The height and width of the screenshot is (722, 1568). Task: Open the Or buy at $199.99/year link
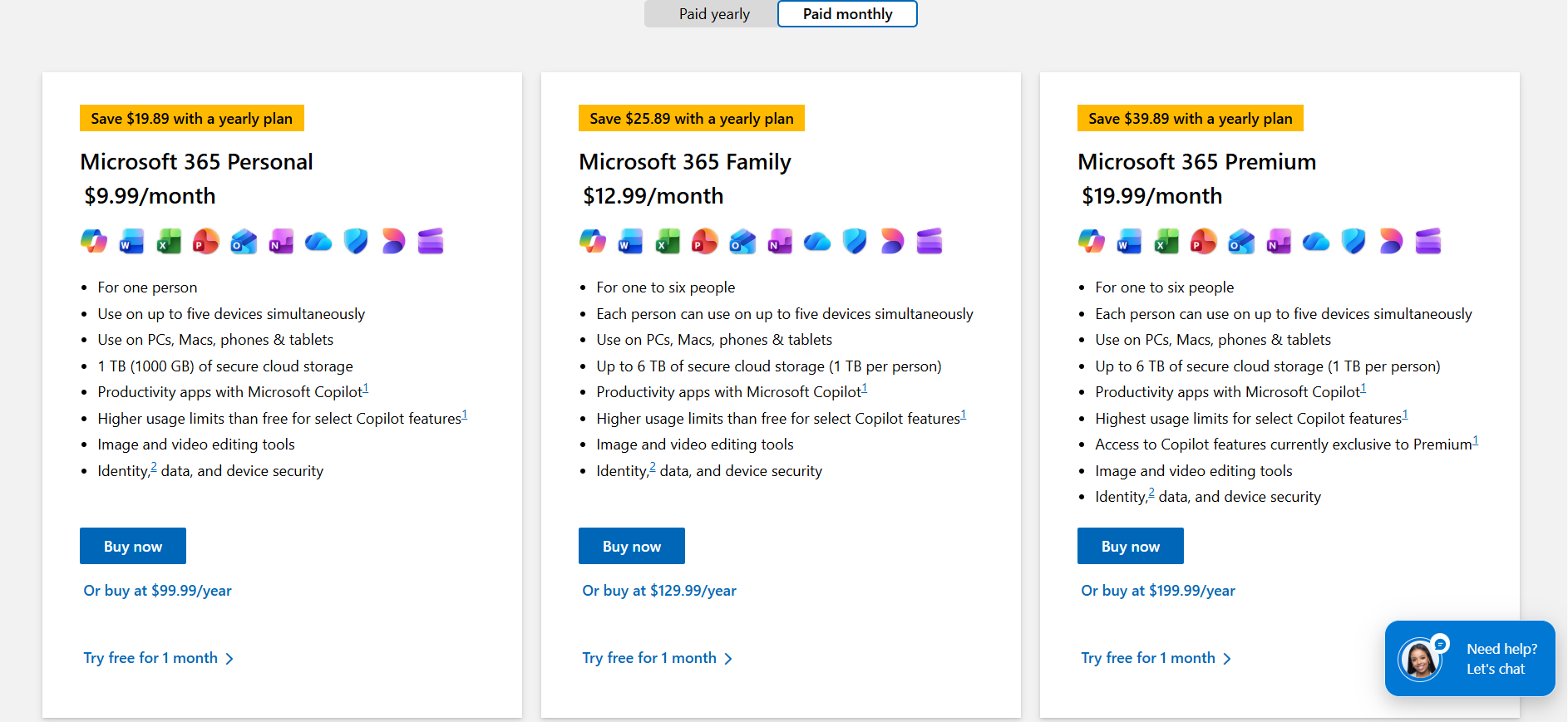(1158, 591)
